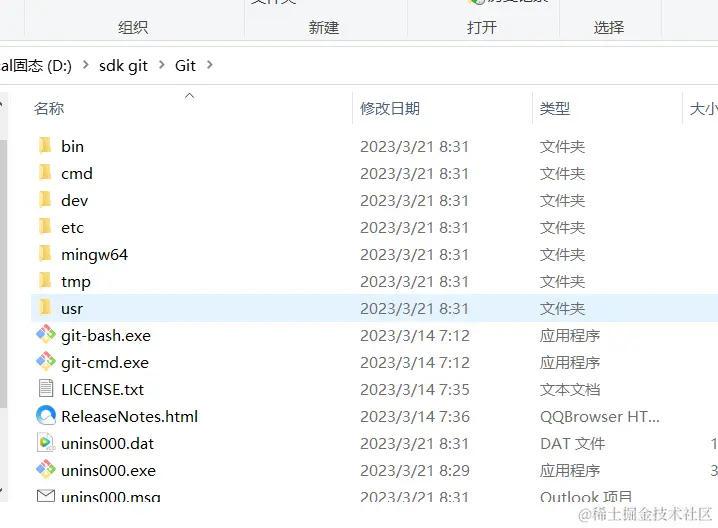The width and height of the screenshot is (718, 528).
Task: Select the tmp folder name
Action: click(76, 282)
